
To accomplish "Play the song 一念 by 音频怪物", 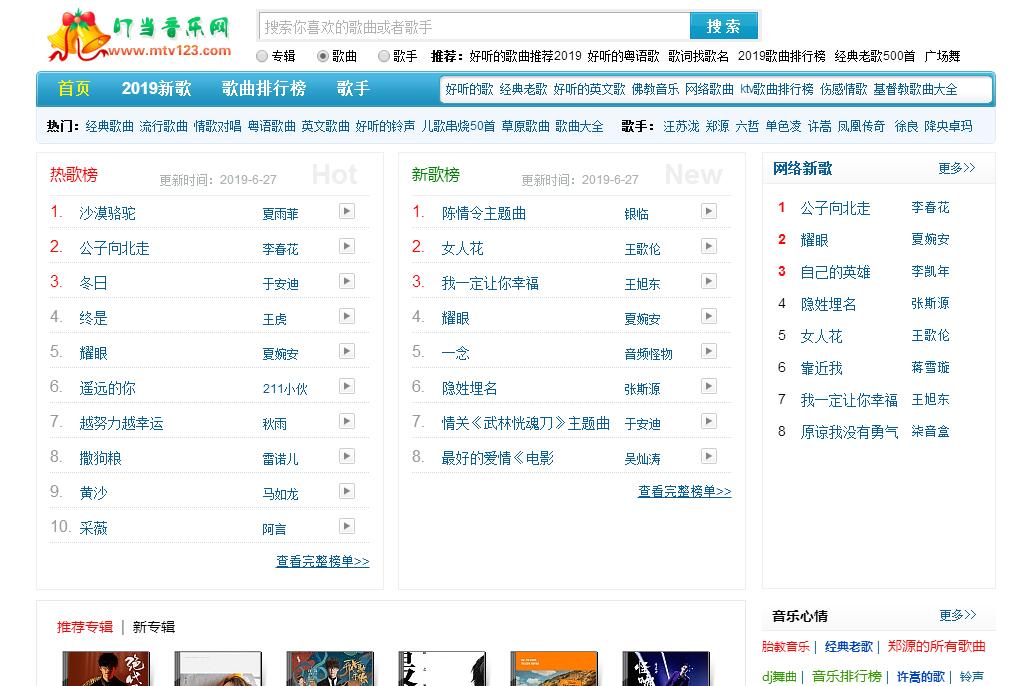I will pyautogui.click(x=708, y=351).
